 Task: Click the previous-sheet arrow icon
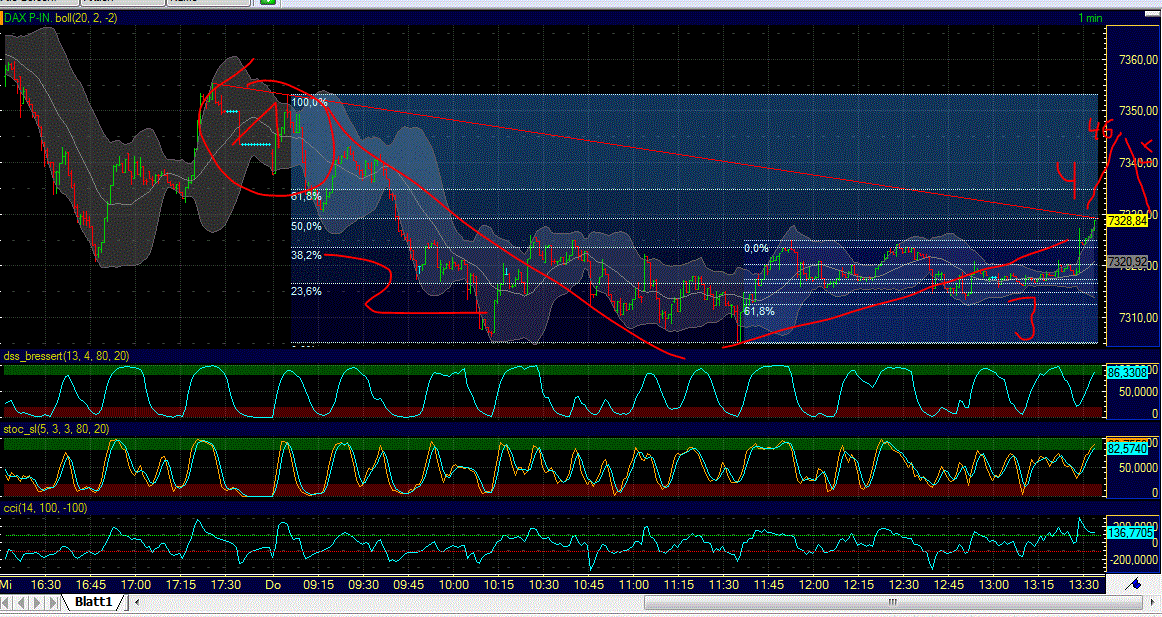[22, 603]
